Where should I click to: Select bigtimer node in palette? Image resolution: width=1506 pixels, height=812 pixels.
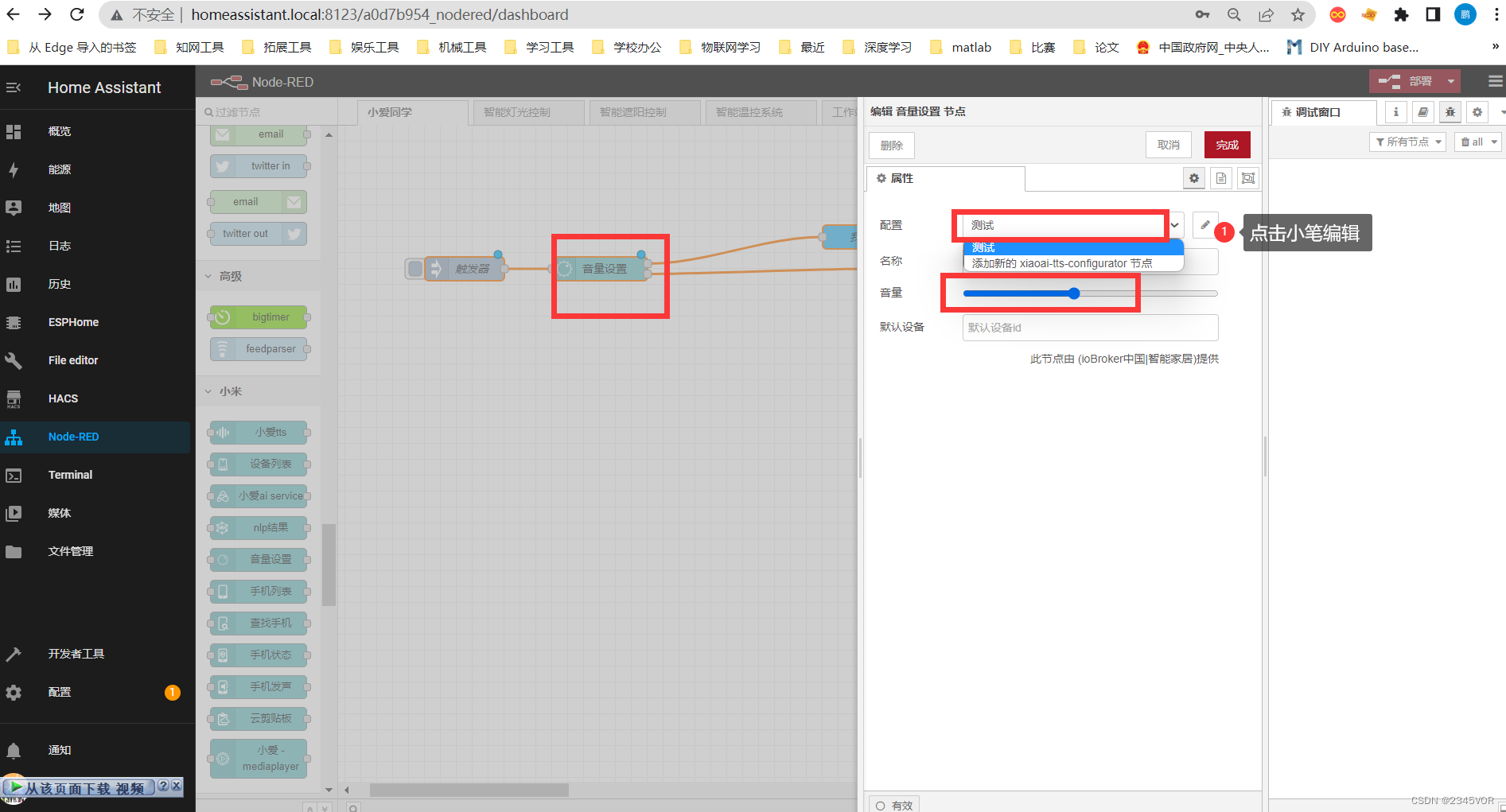click(259, 317)
